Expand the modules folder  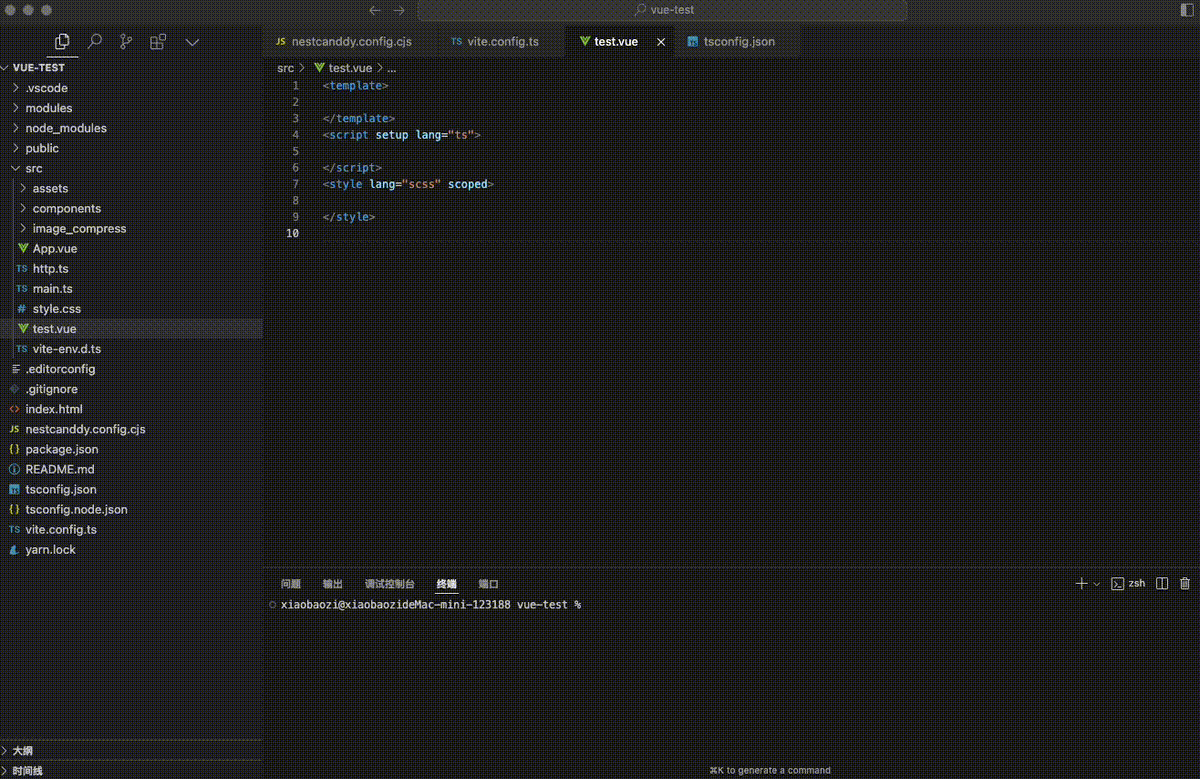click(131, 108)
